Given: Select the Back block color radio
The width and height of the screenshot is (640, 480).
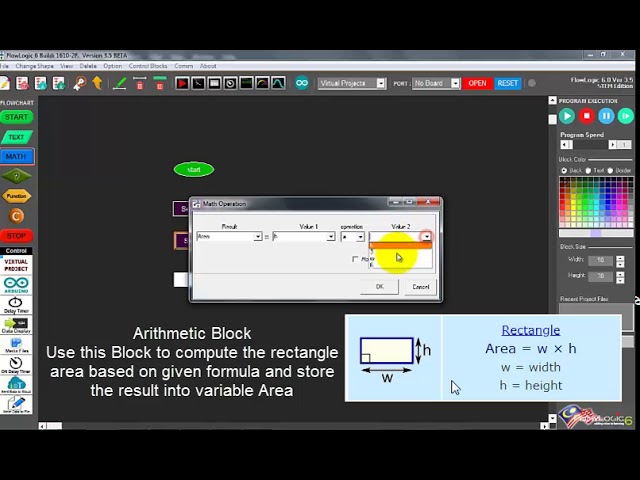Looking at the screenshot, I should pyautogui.click(x=564, y=171).
